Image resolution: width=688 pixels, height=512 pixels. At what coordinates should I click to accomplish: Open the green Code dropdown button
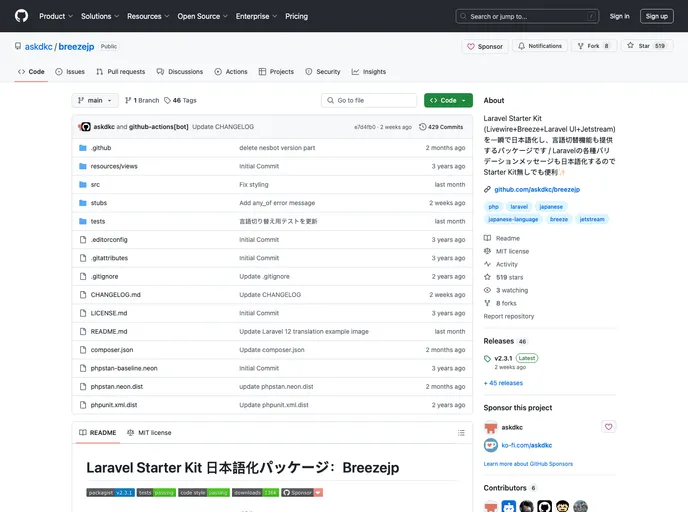(448, 100)
